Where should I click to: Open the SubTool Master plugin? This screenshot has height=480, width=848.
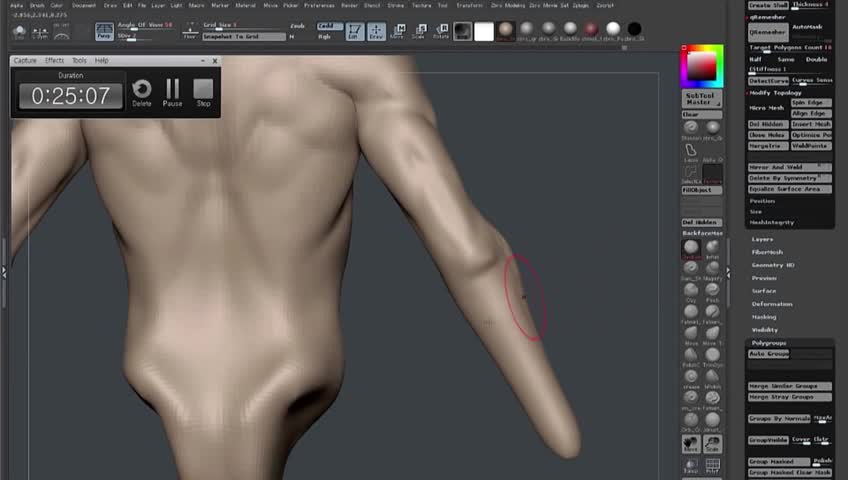click(701, 99)
